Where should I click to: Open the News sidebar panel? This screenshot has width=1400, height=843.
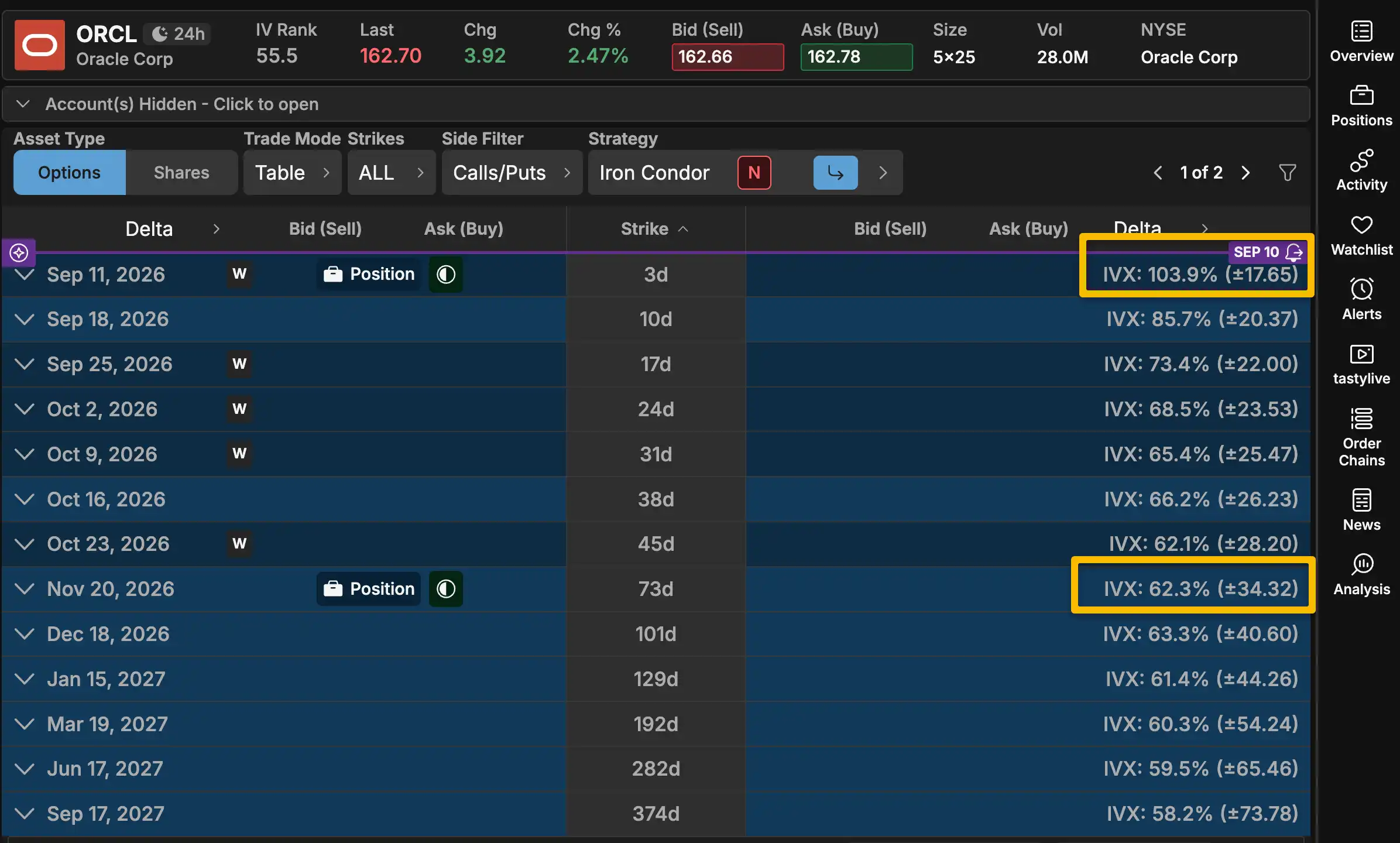[1361, 510]
